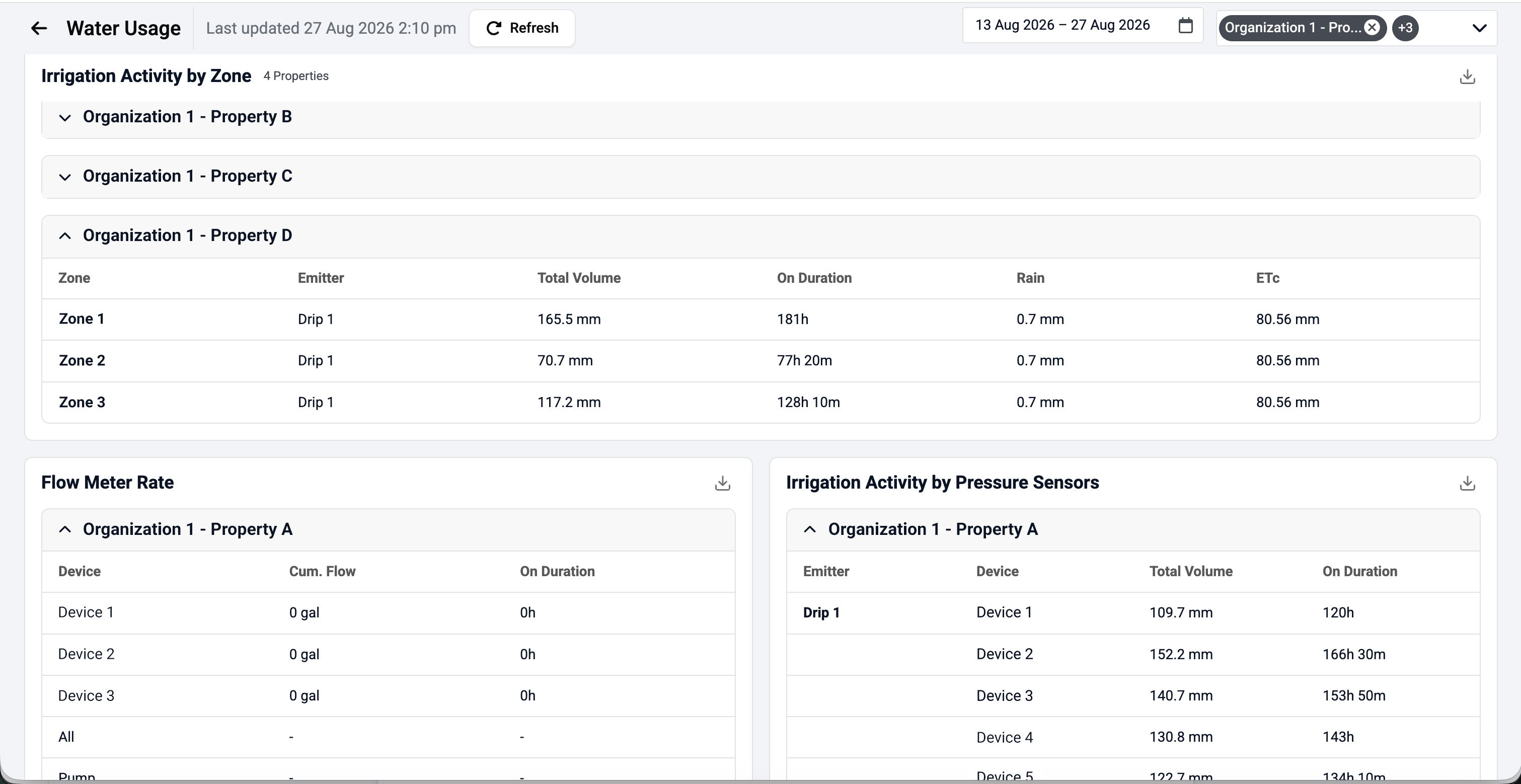Screen dimensions: 1521x784
Task: Click the Zone column header
Action: (74, 278)
